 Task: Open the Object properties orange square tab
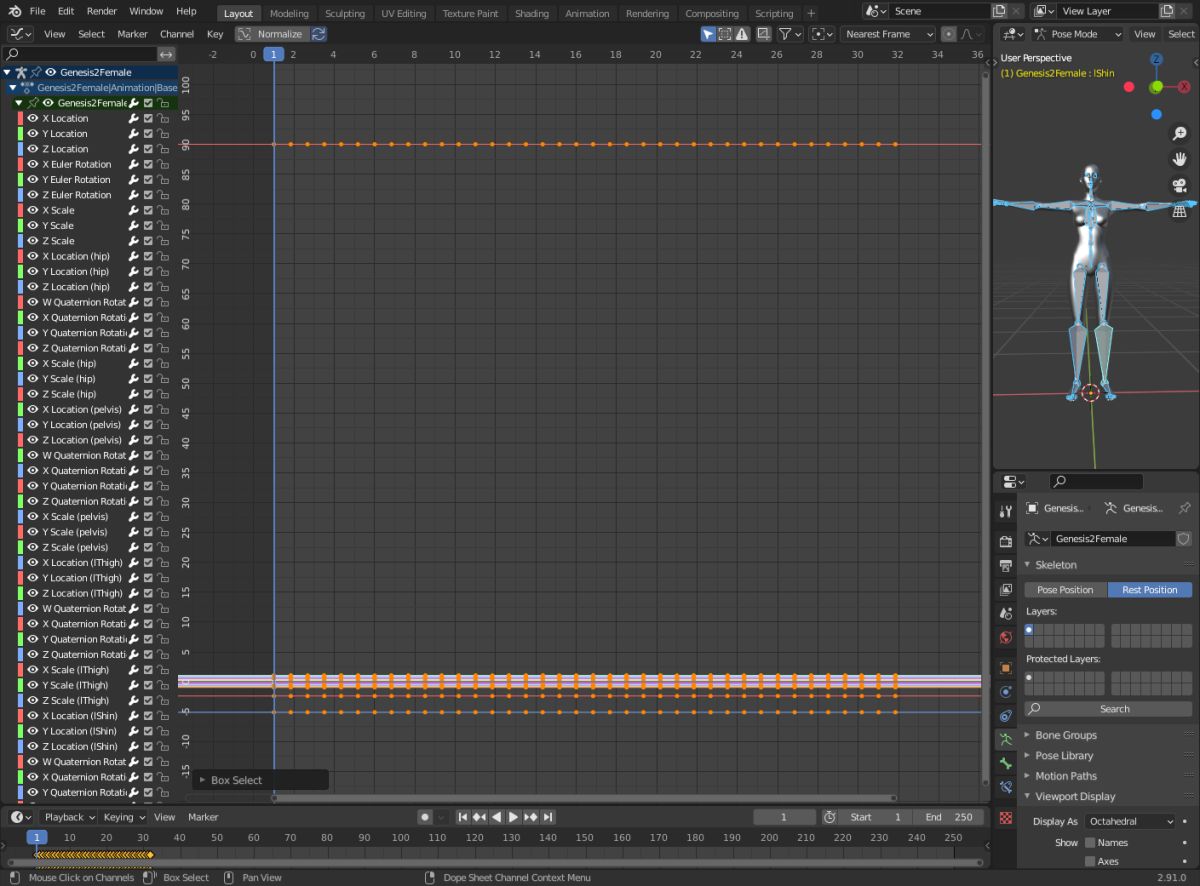click(x=1006, y=667)
